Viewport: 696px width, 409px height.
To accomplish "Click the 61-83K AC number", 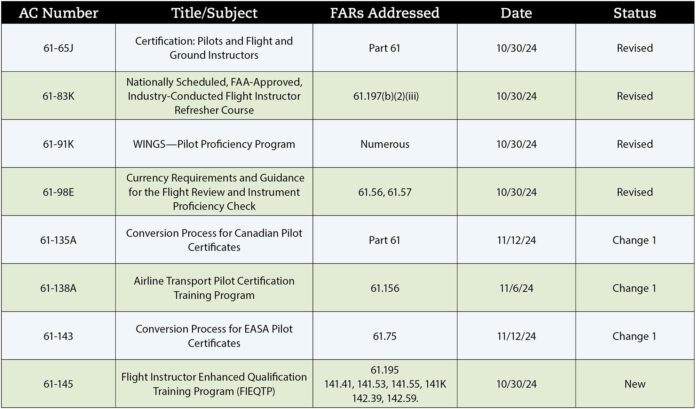I will point(58,96).
